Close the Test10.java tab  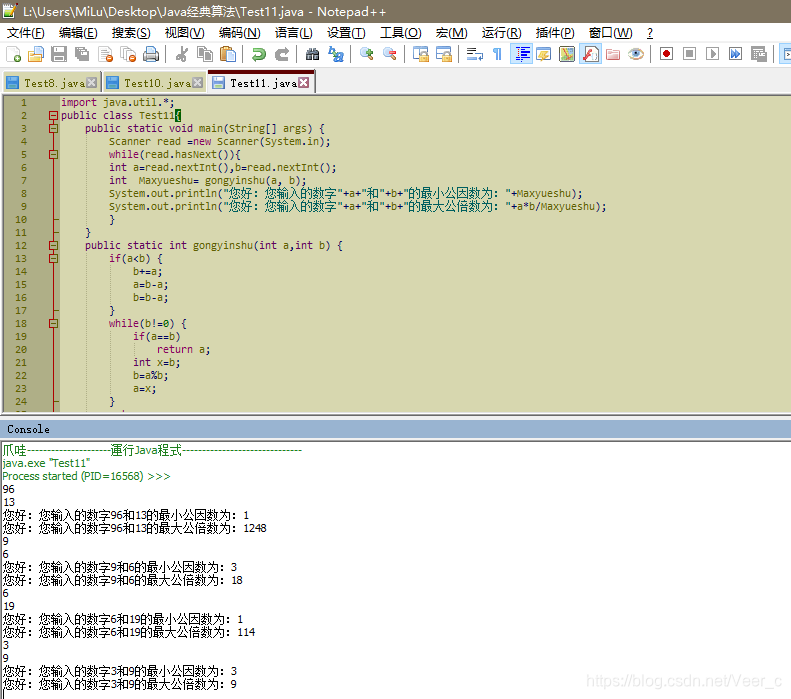tap(198, 83)
